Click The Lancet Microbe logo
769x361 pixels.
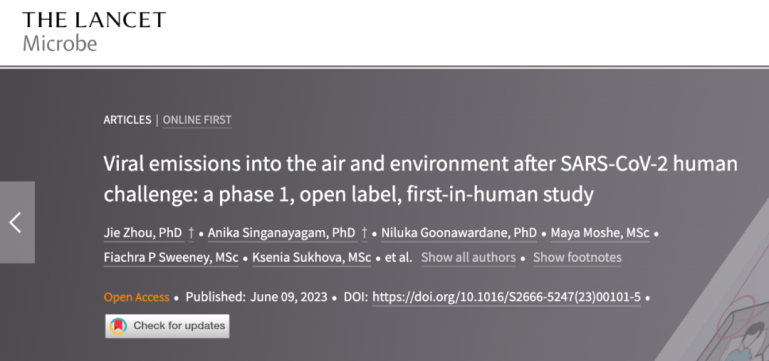click(94, 31)
